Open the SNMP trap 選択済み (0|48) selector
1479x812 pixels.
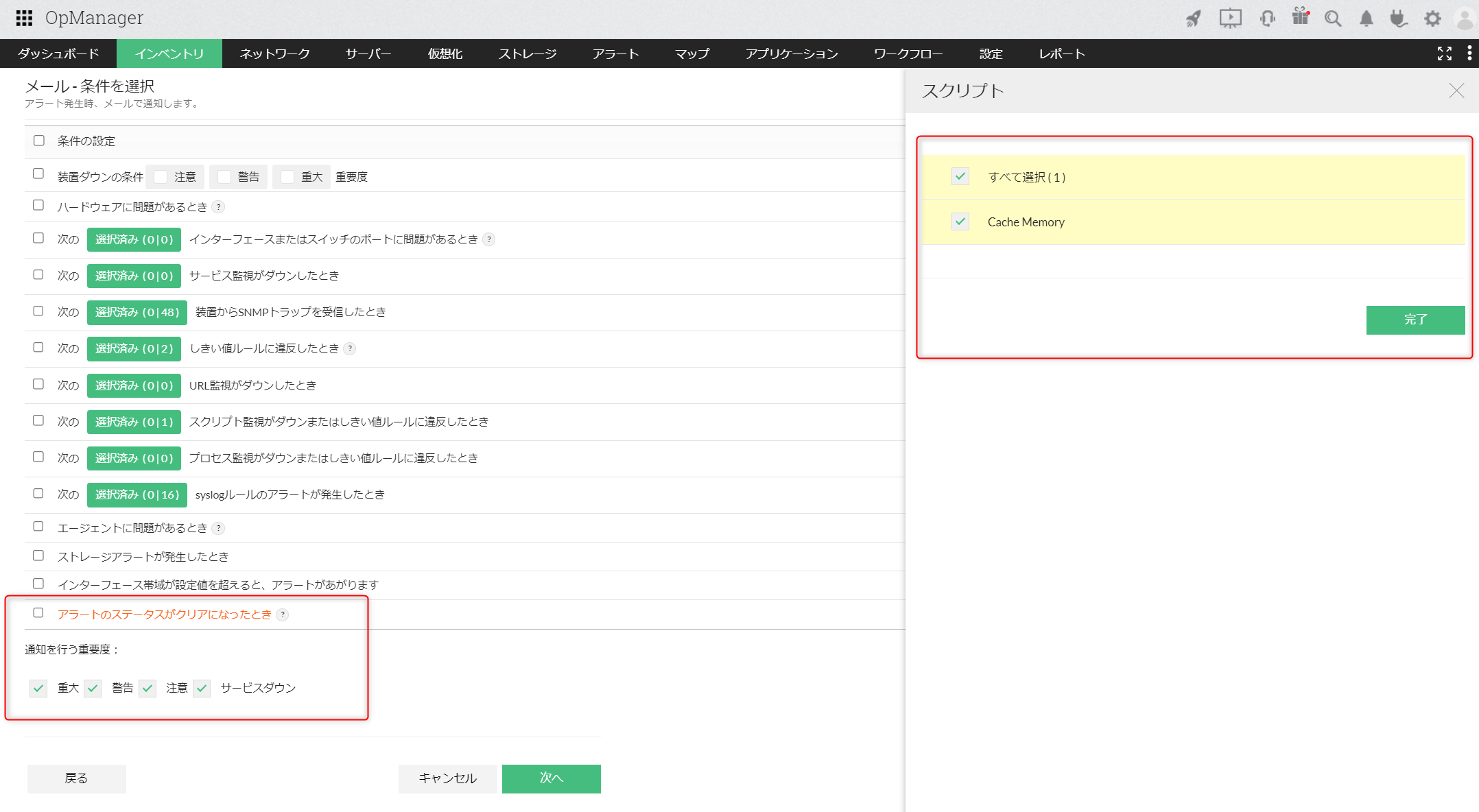point(137,312)
